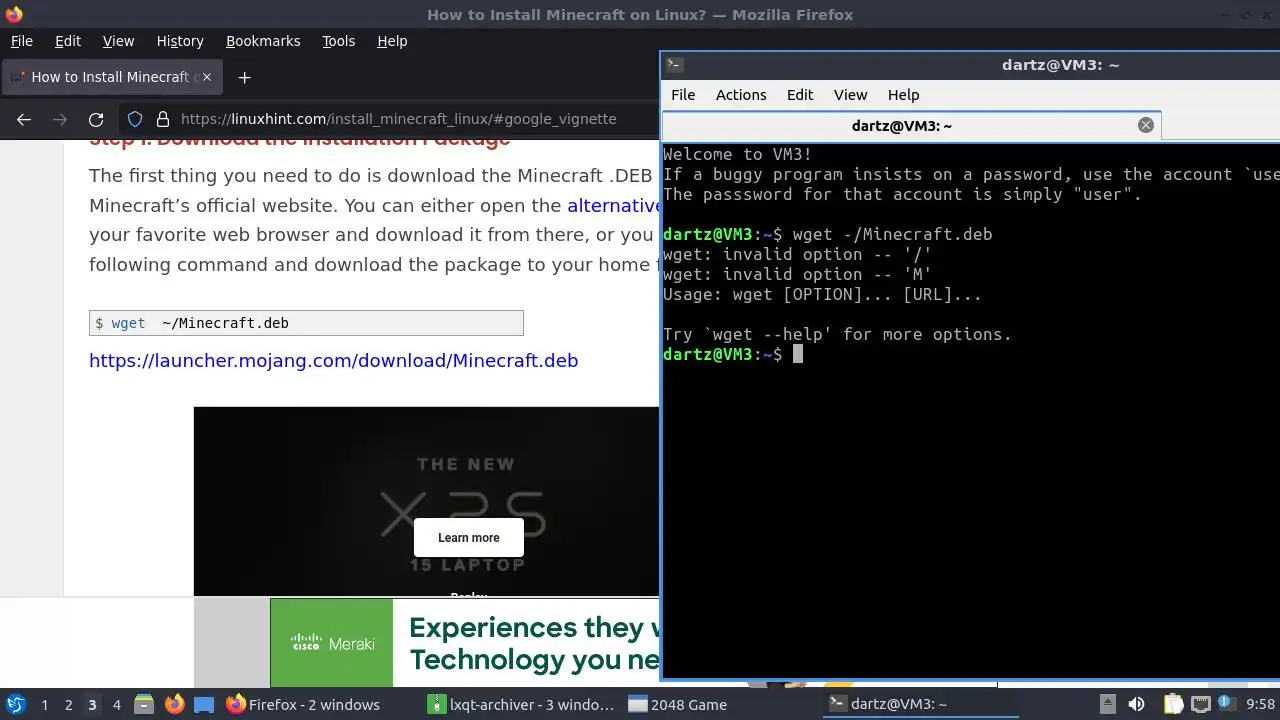Open the terminal Help menu
This screenshot has height=720, width=1280.
[x=903, y=95]
